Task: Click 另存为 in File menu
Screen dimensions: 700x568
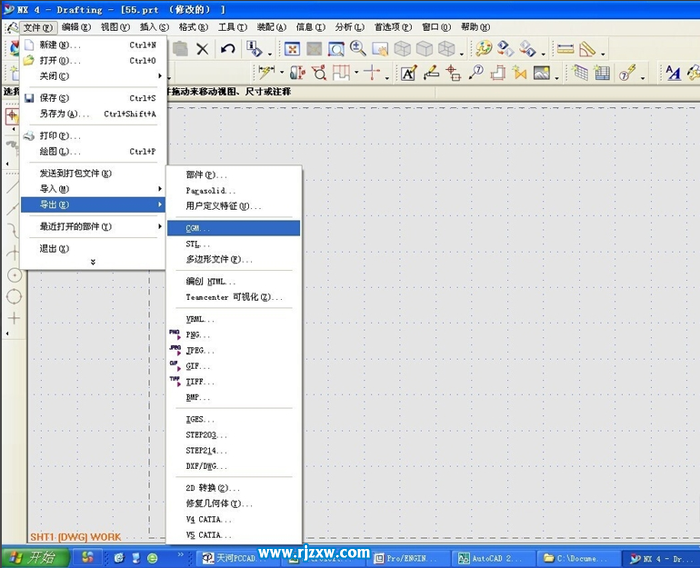Action: click(93, 114)
